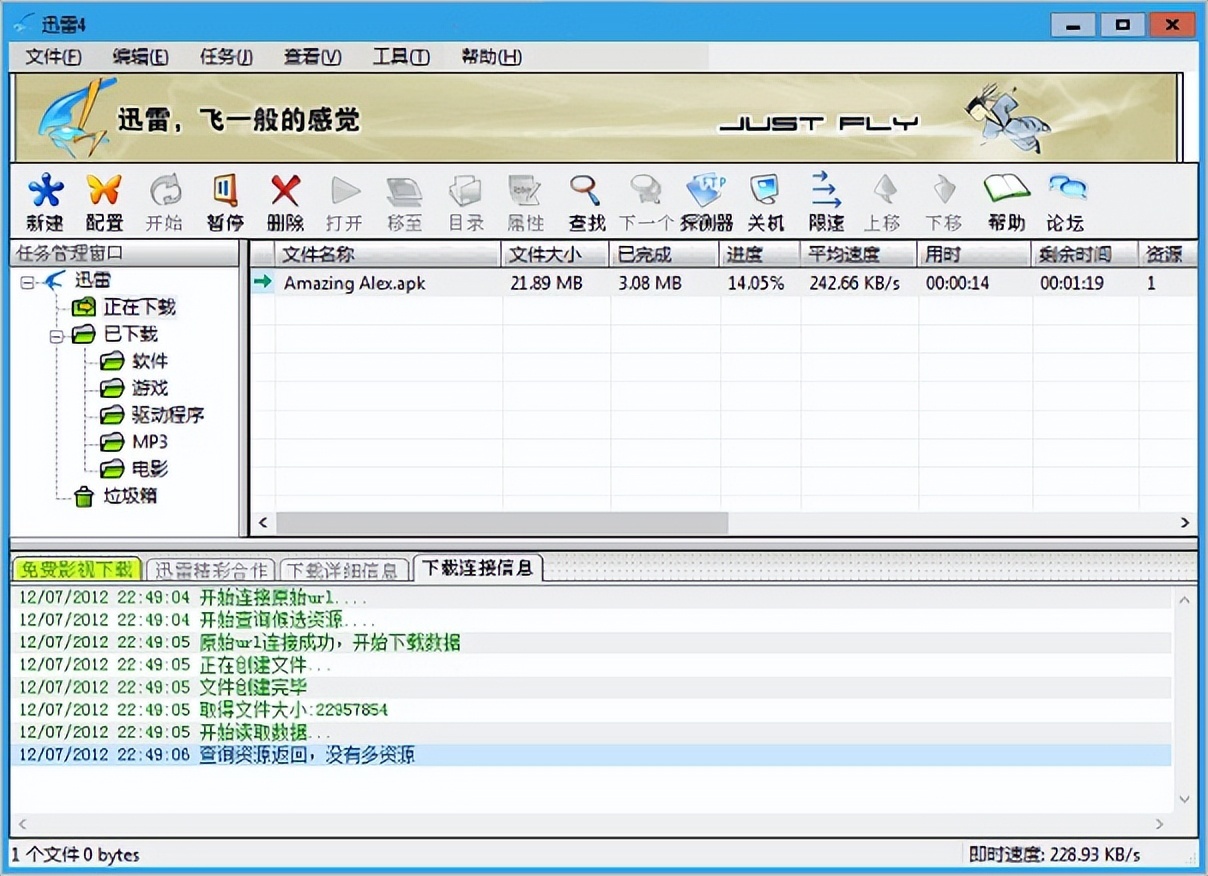Image resolution: width=1208 pixels, height=876 pixels.
Task: Sort by 文件名称 column header
Action: click(x=388, y=254)
